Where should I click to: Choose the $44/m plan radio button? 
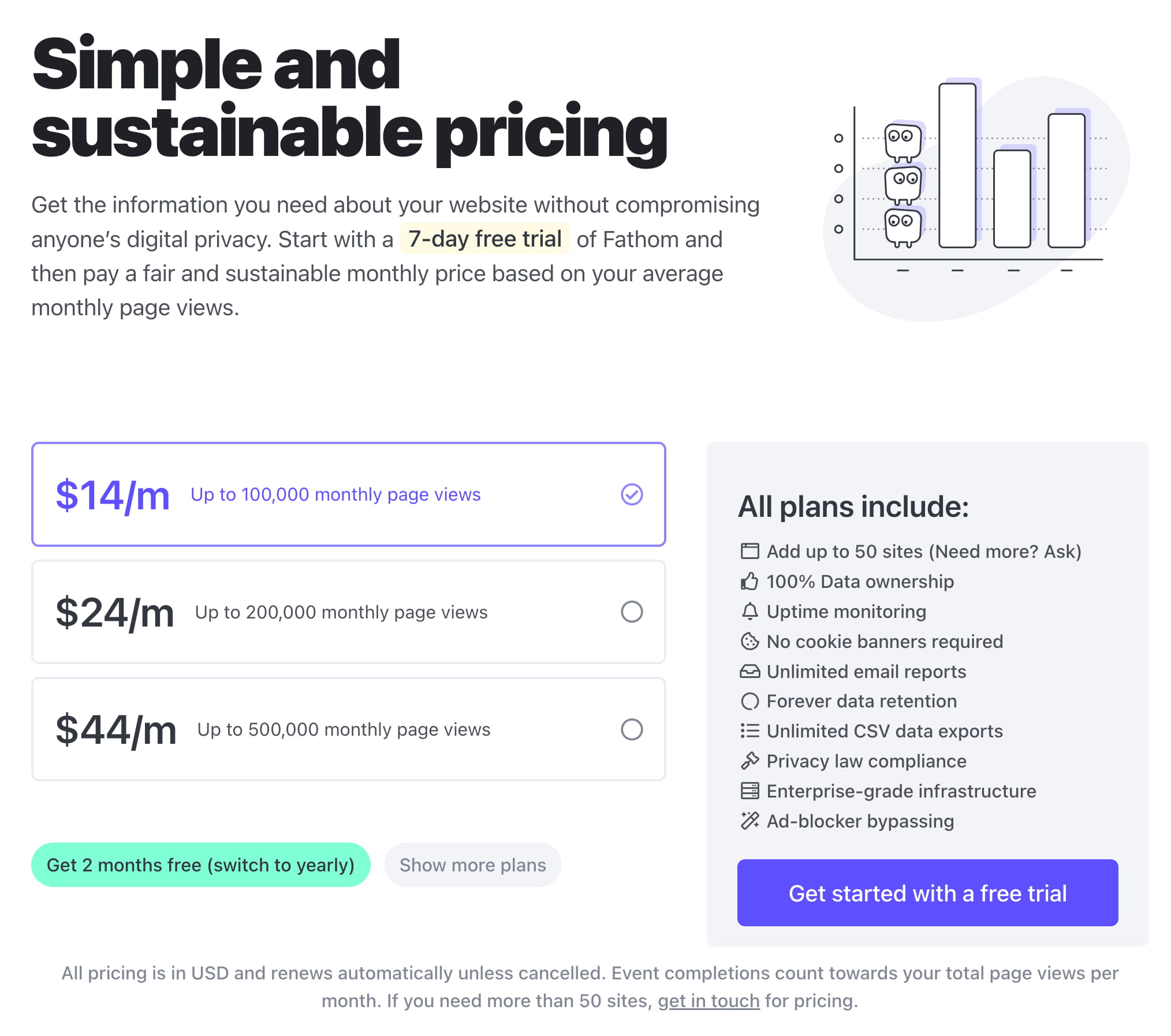631,729
